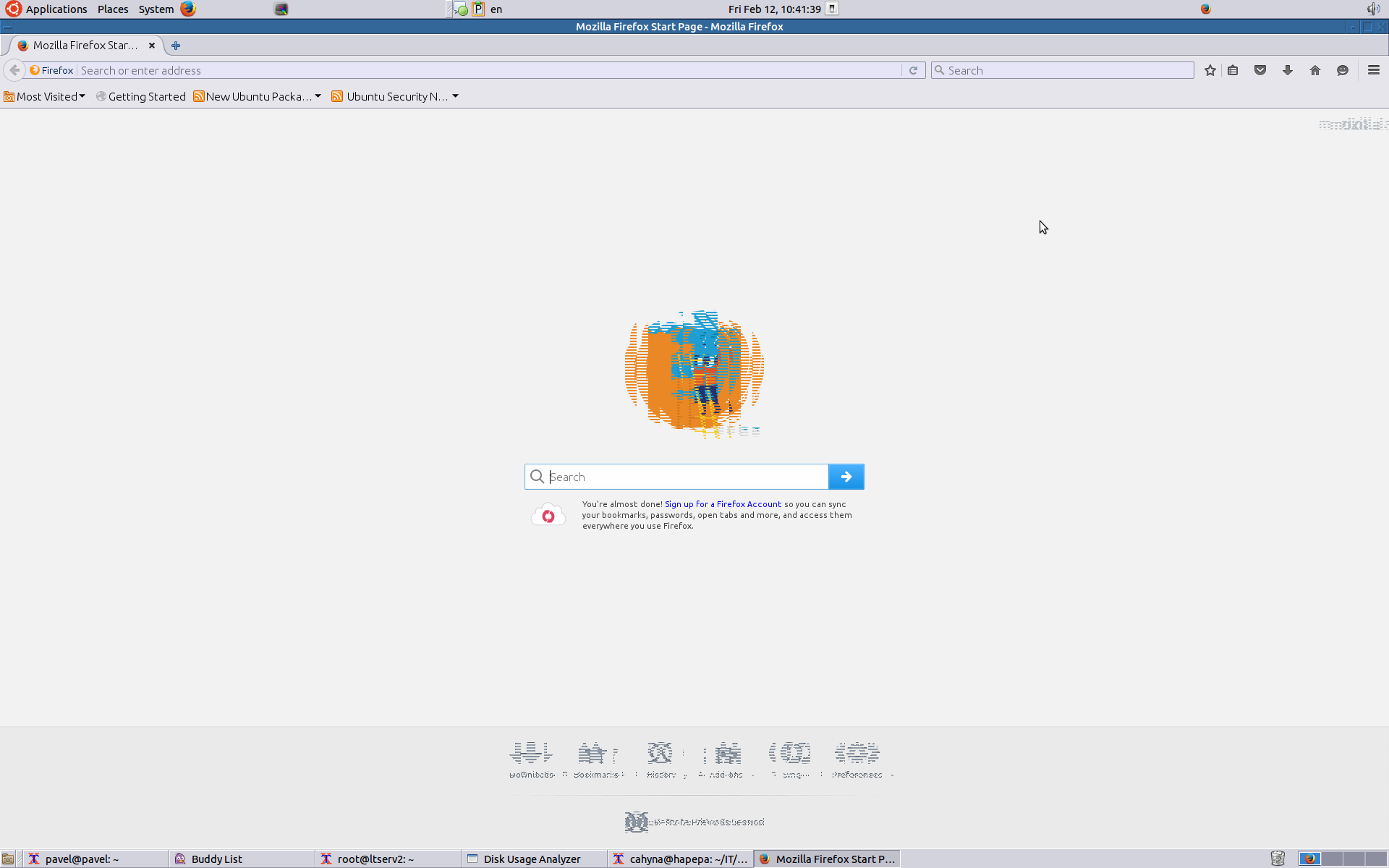Screen dimensions: 1389x868
Task: Click Sign up for a Firefox Account link
Action: click(723, 504)
